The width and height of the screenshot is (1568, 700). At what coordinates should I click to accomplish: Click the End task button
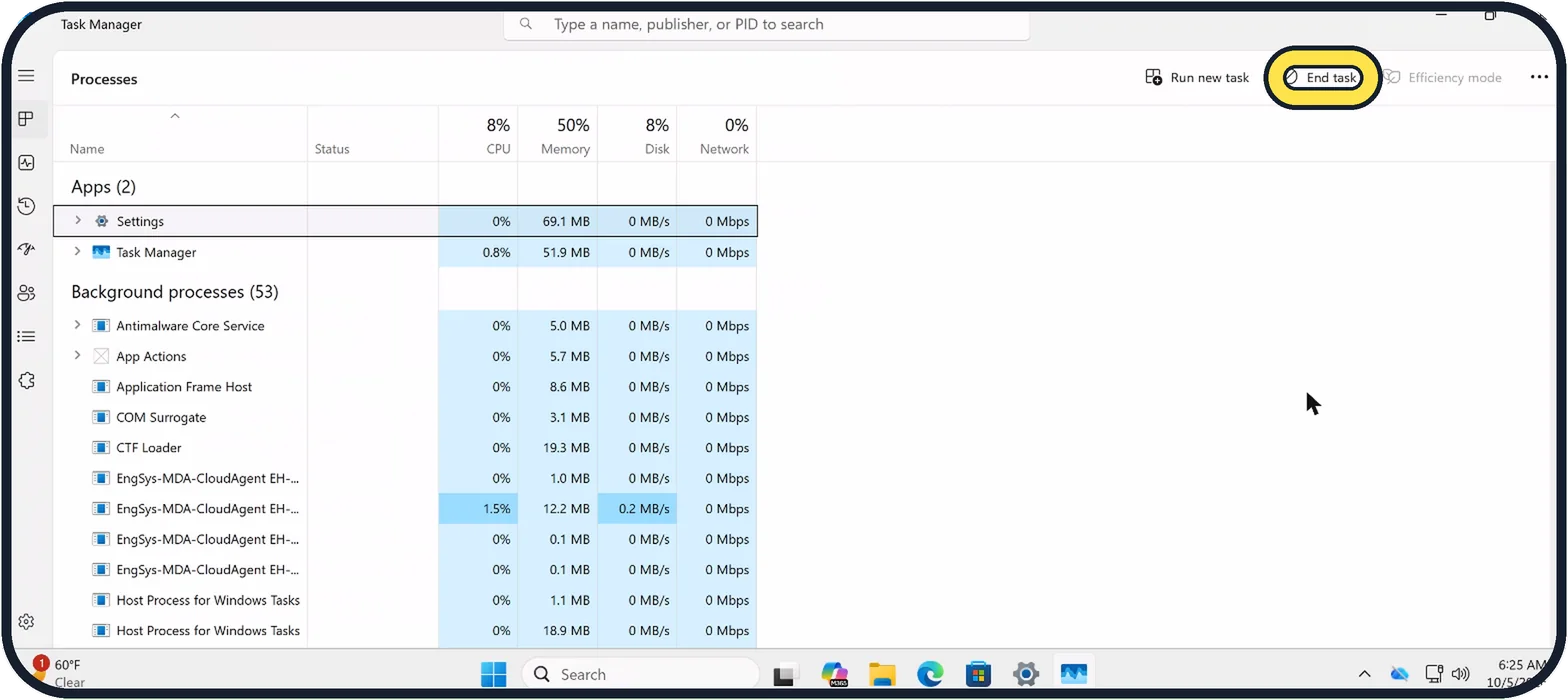click(1322, 77)
